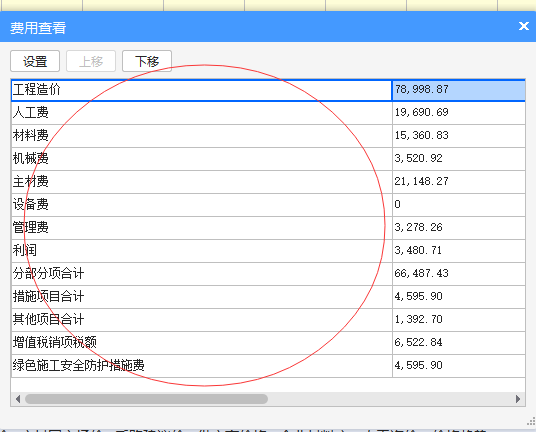Select the 其他项目合计 row label
The image size is (536, 432).
coord(48,320)
